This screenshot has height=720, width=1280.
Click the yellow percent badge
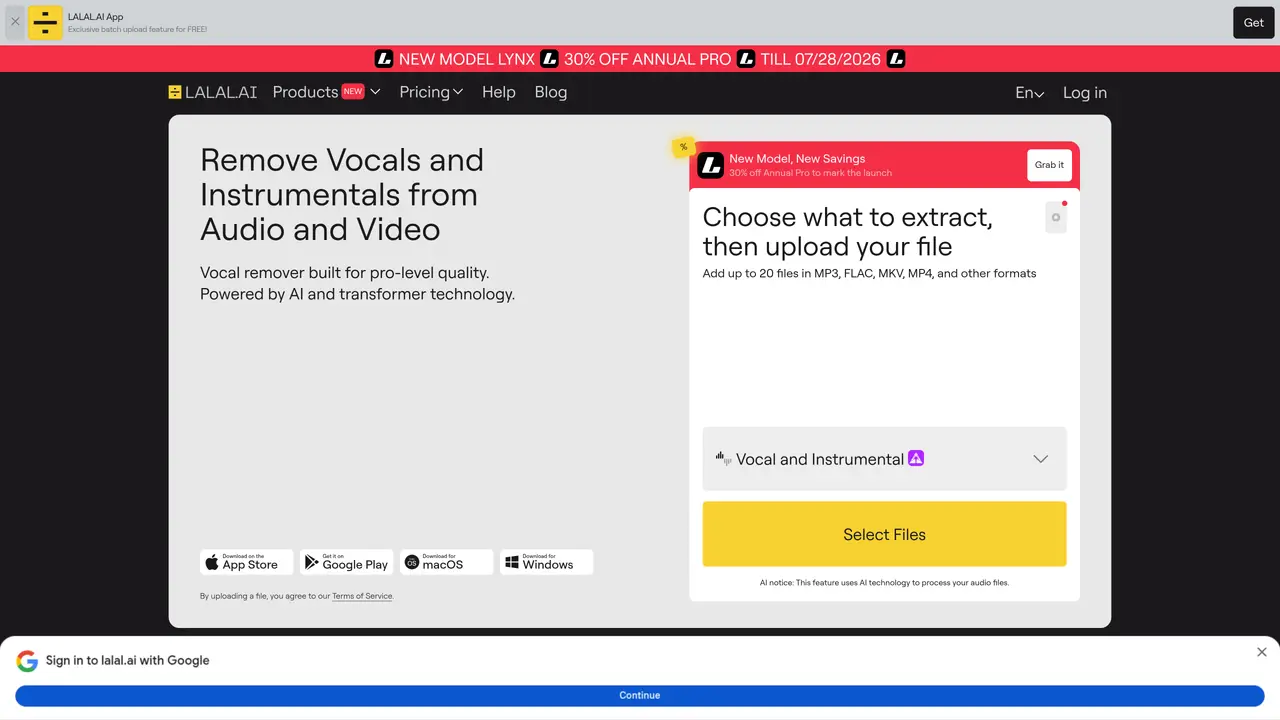tap(684, 147)
